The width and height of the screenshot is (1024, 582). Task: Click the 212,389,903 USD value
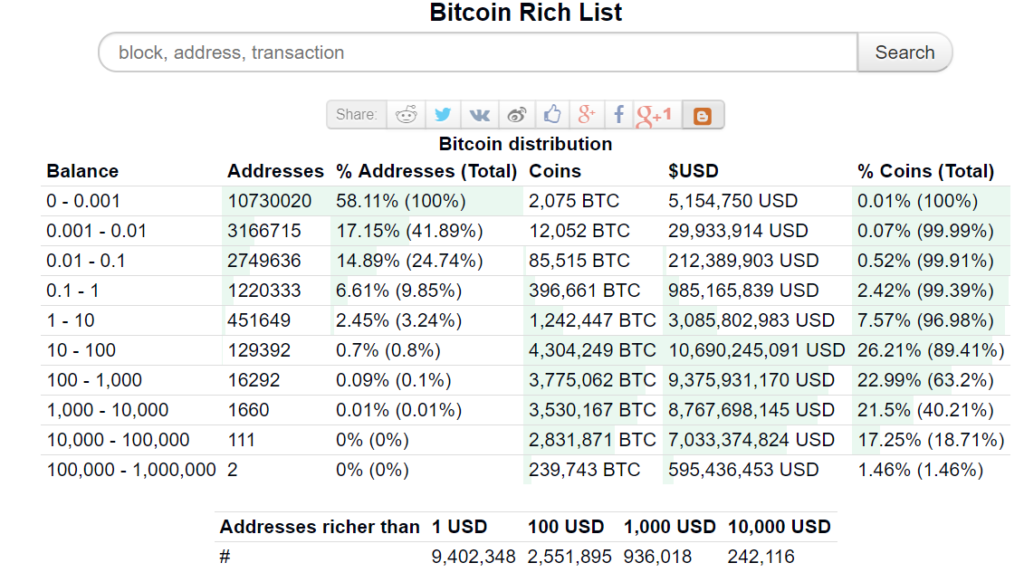click(743, 261)
